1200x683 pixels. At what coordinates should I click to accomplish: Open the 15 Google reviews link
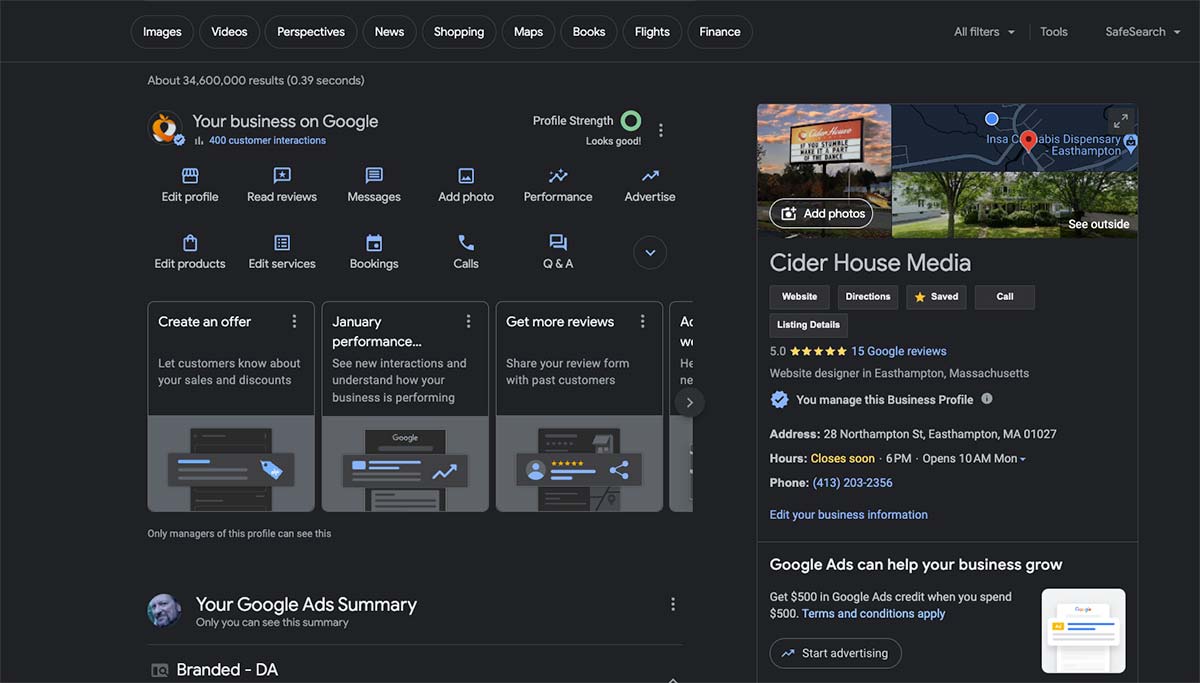(898, 351)
